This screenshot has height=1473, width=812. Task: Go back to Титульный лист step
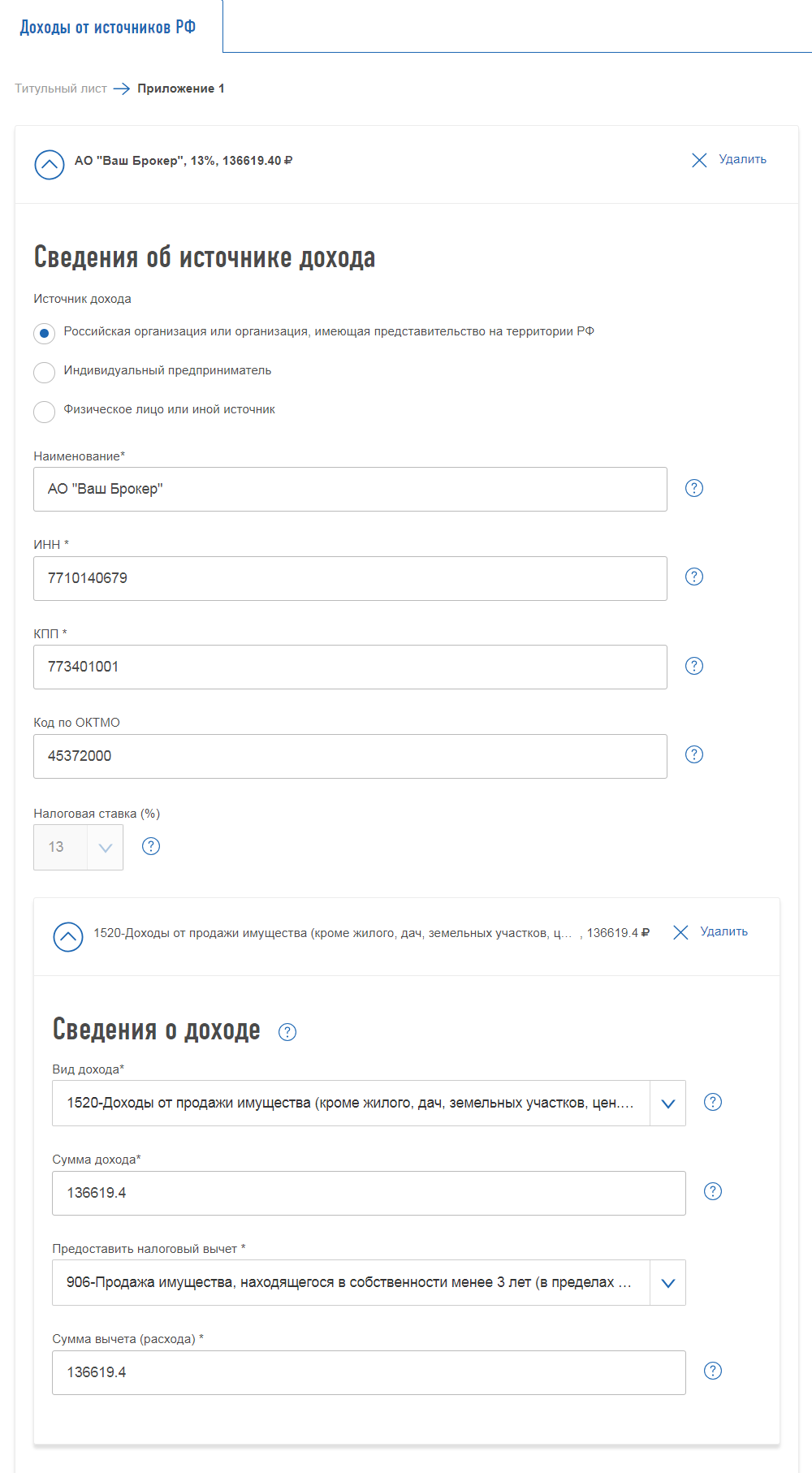[61, 89]
